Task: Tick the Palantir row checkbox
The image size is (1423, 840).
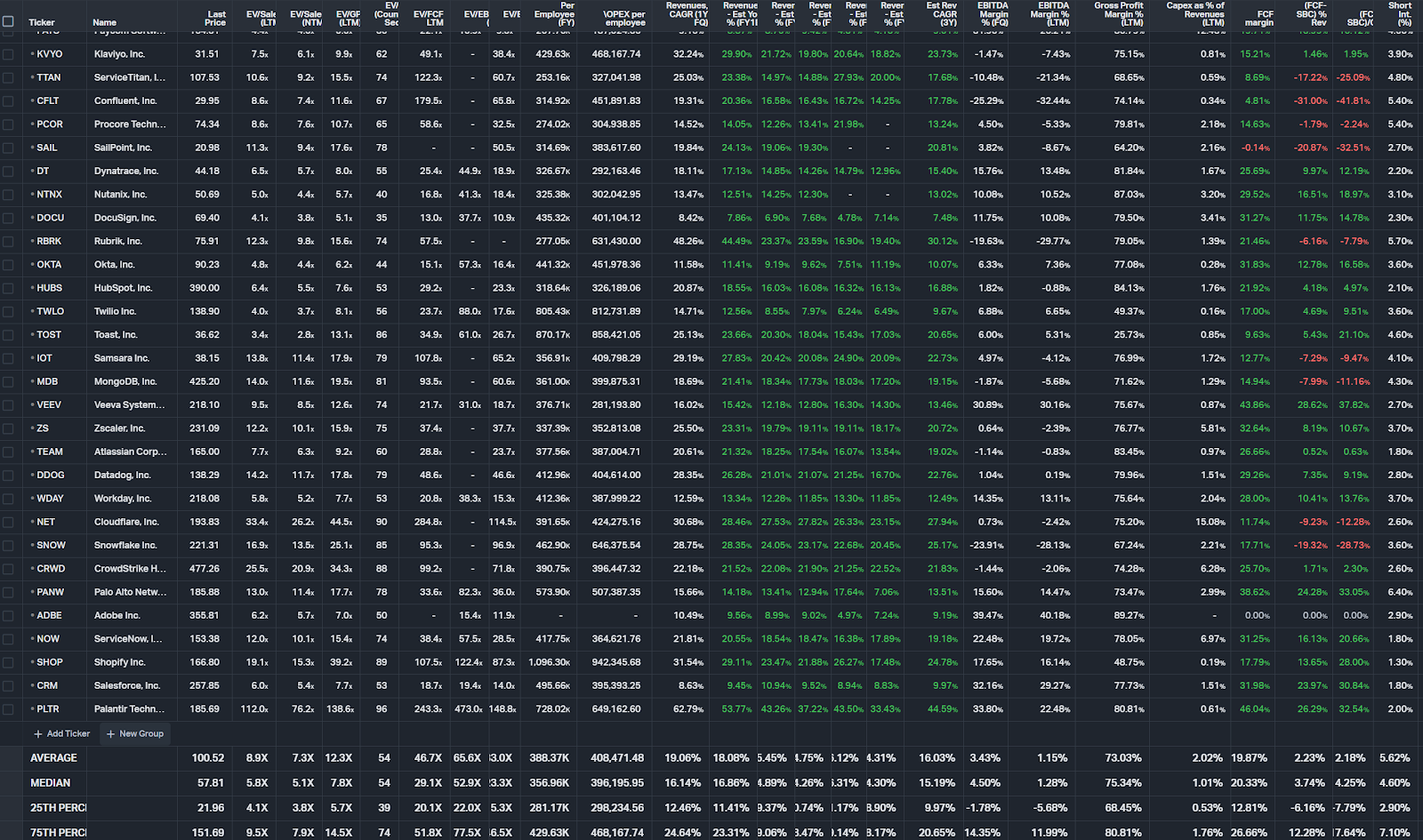Action: click(9, 709)
